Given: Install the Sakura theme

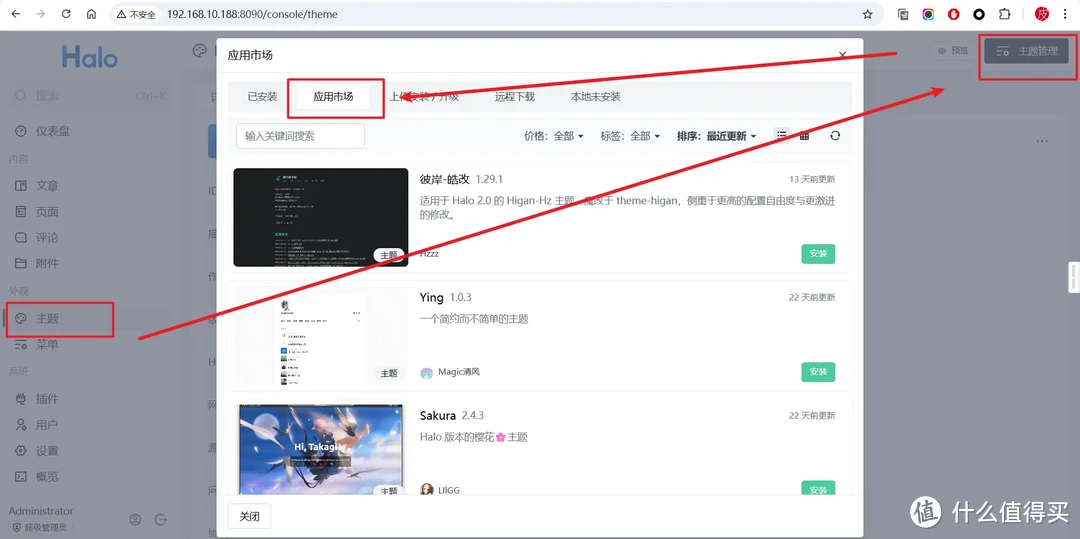Looking at the screenshot, I should click(818, 489).
